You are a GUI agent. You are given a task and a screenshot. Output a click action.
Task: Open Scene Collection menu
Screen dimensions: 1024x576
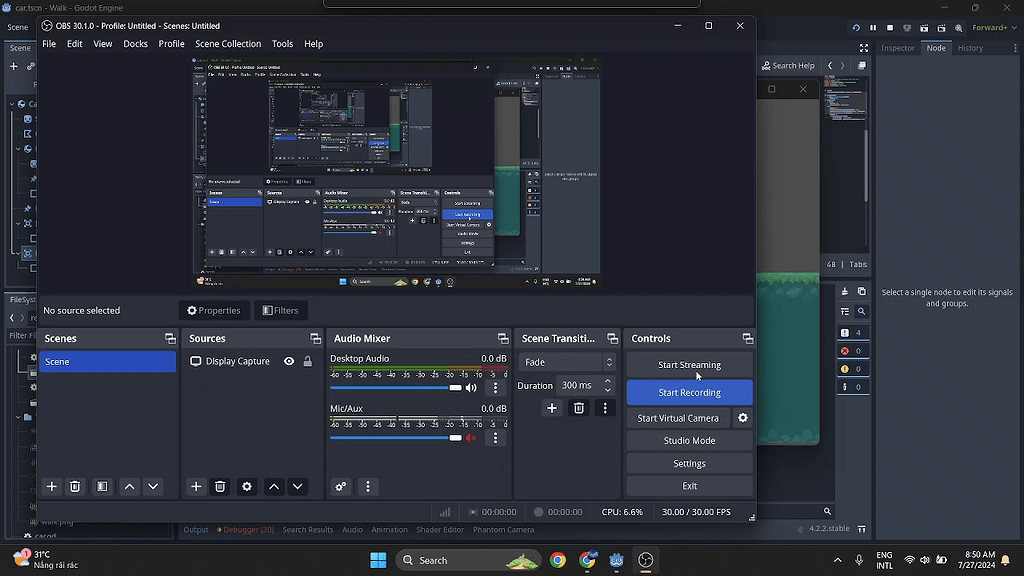point(228,44)
